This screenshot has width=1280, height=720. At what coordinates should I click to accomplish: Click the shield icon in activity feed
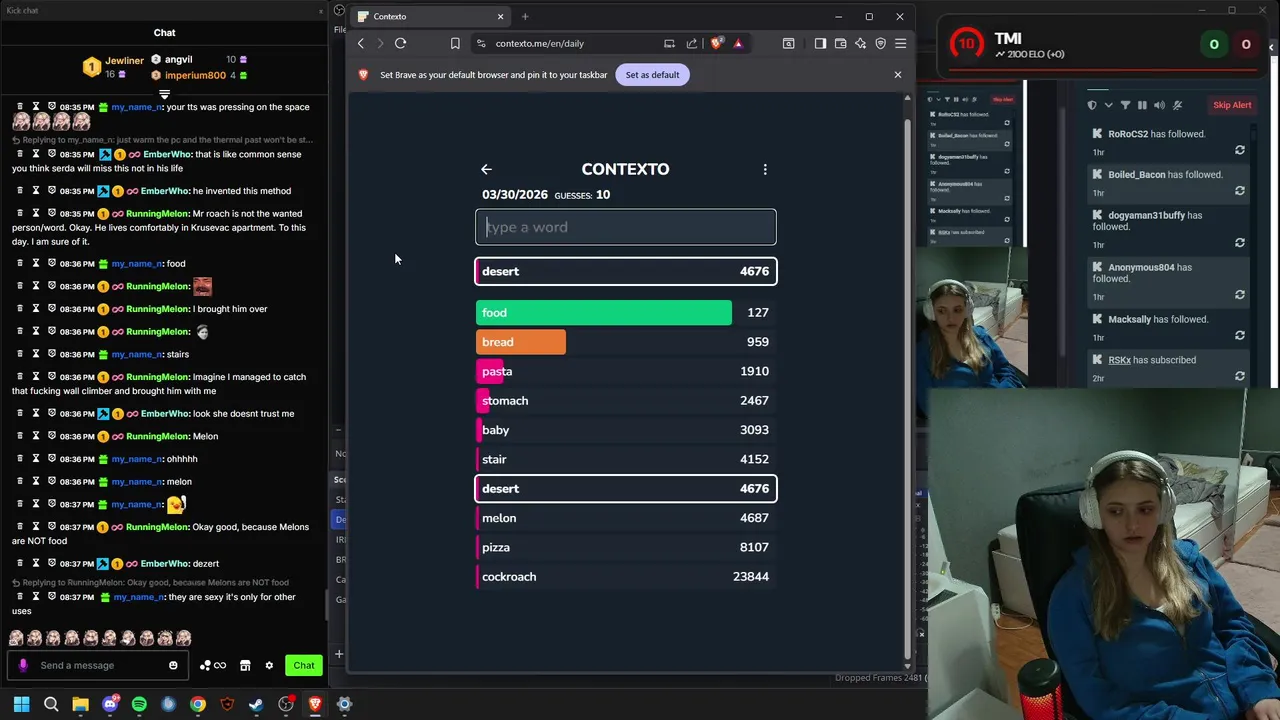[1092, 105]
